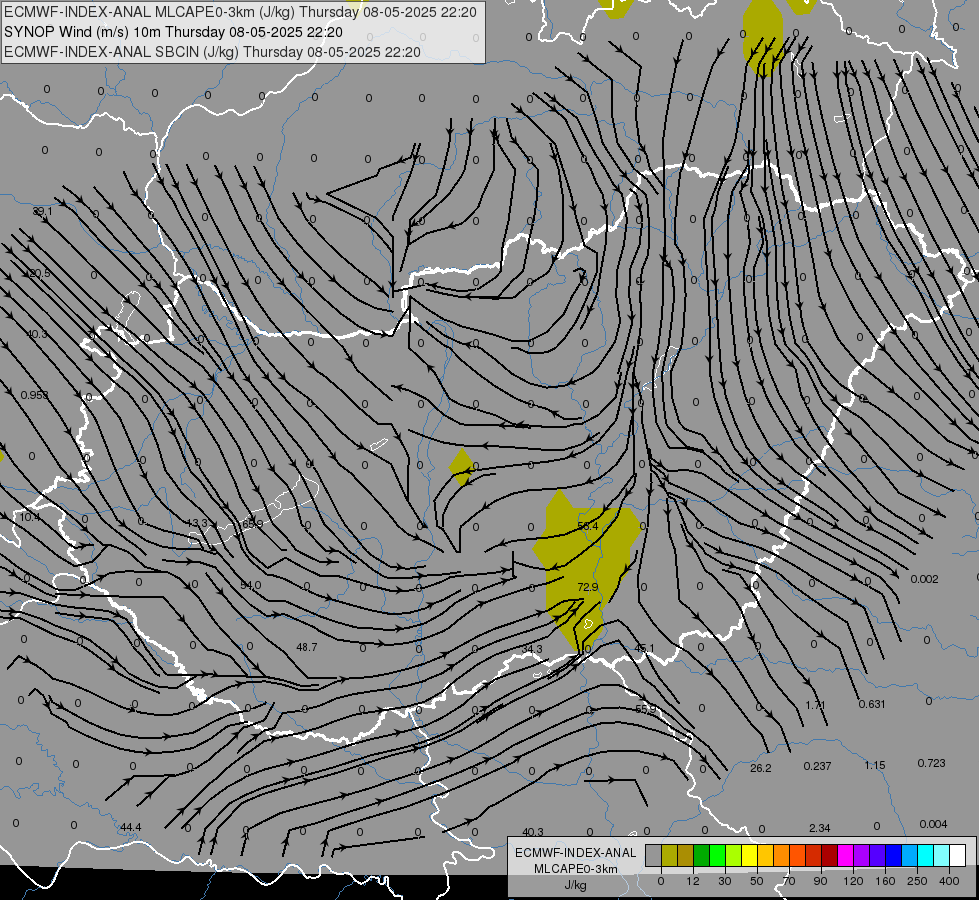Viewport: 979px width, 900px height.
Task: Click the legend tick label '250'
Action: coord(917,881)
